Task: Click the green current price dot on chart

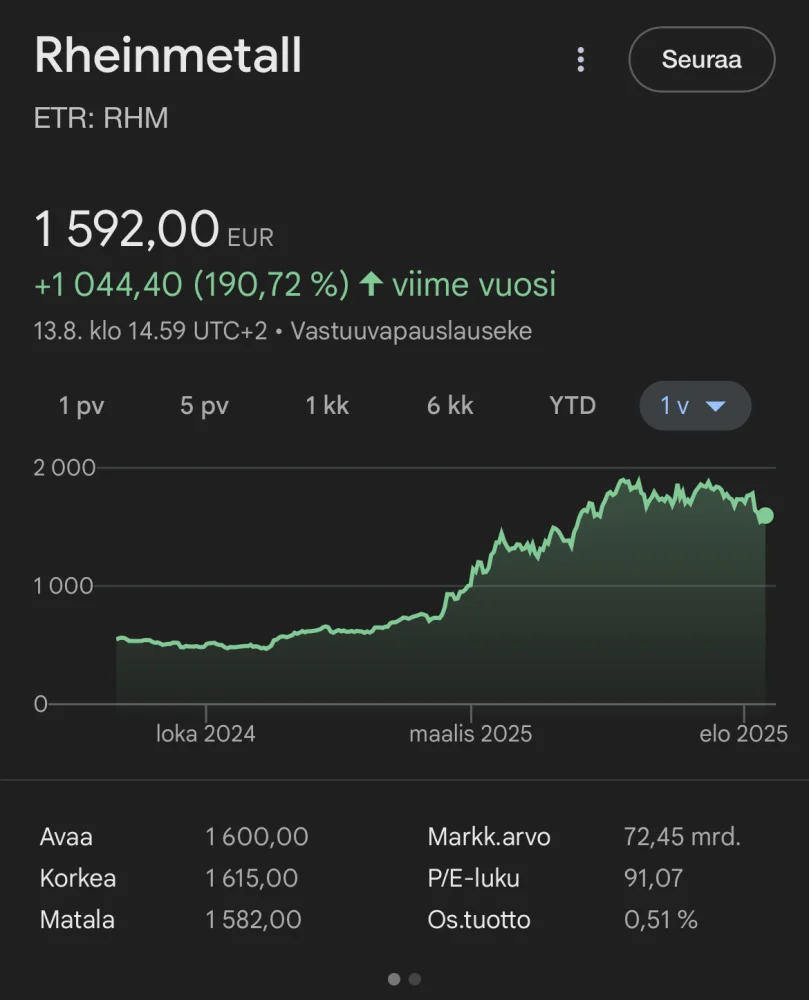Action: pyautogui.click(x=765, y=516)
